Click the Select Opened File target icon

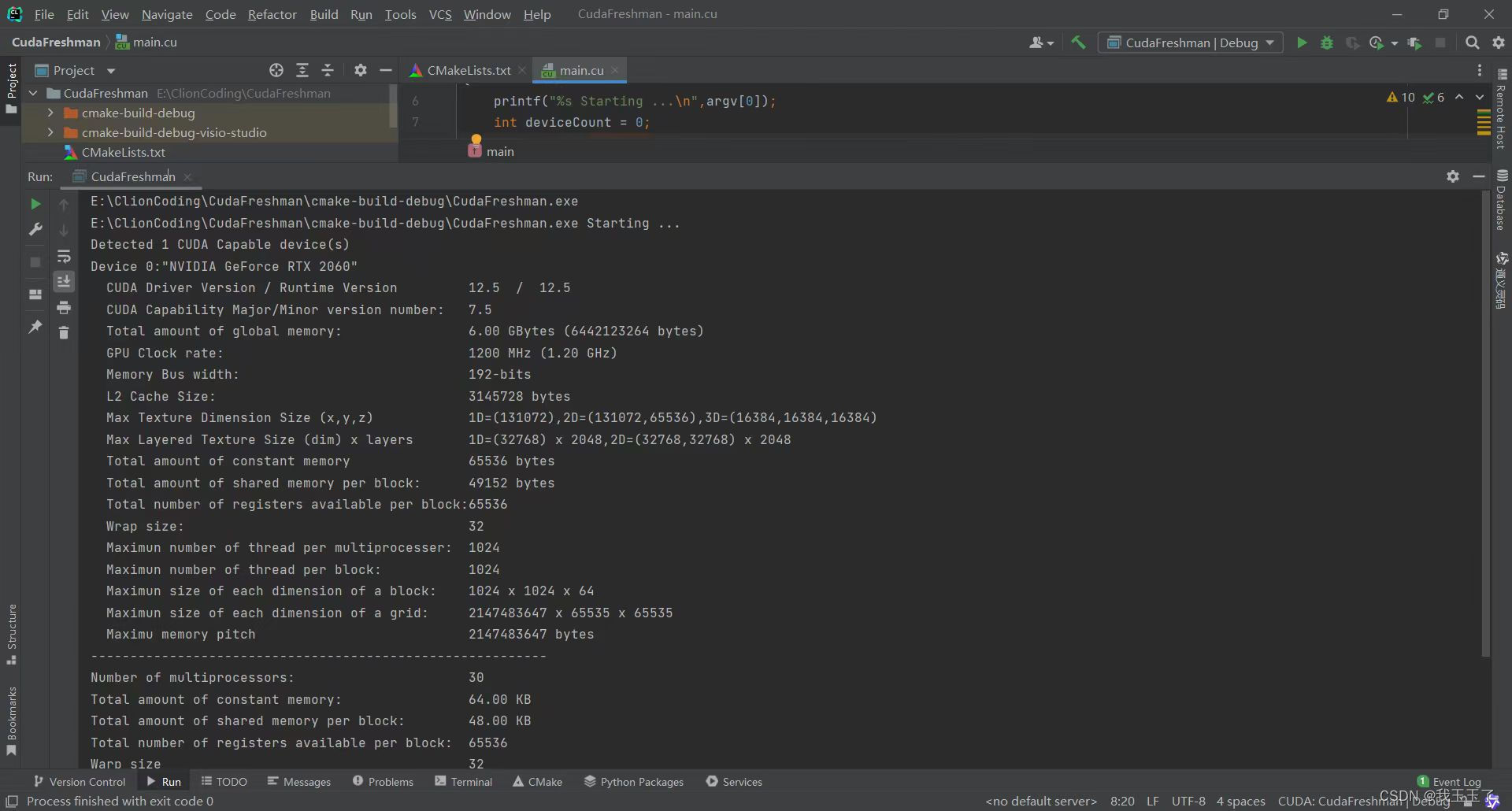(x=276, y=70)
